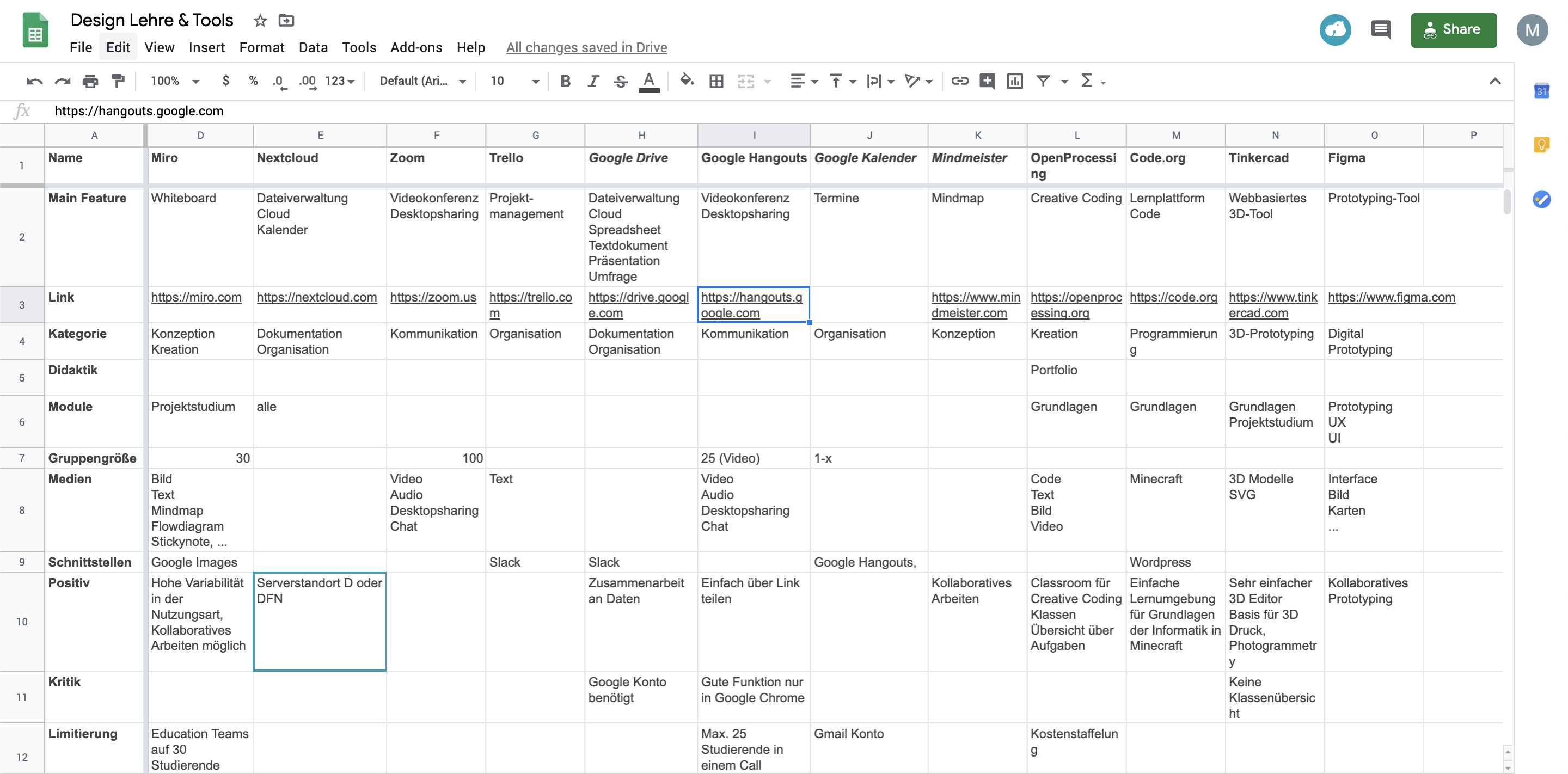Click the paint format roller icon
The width and height of the screenshot is (1568, 774).
click(118, 81)
